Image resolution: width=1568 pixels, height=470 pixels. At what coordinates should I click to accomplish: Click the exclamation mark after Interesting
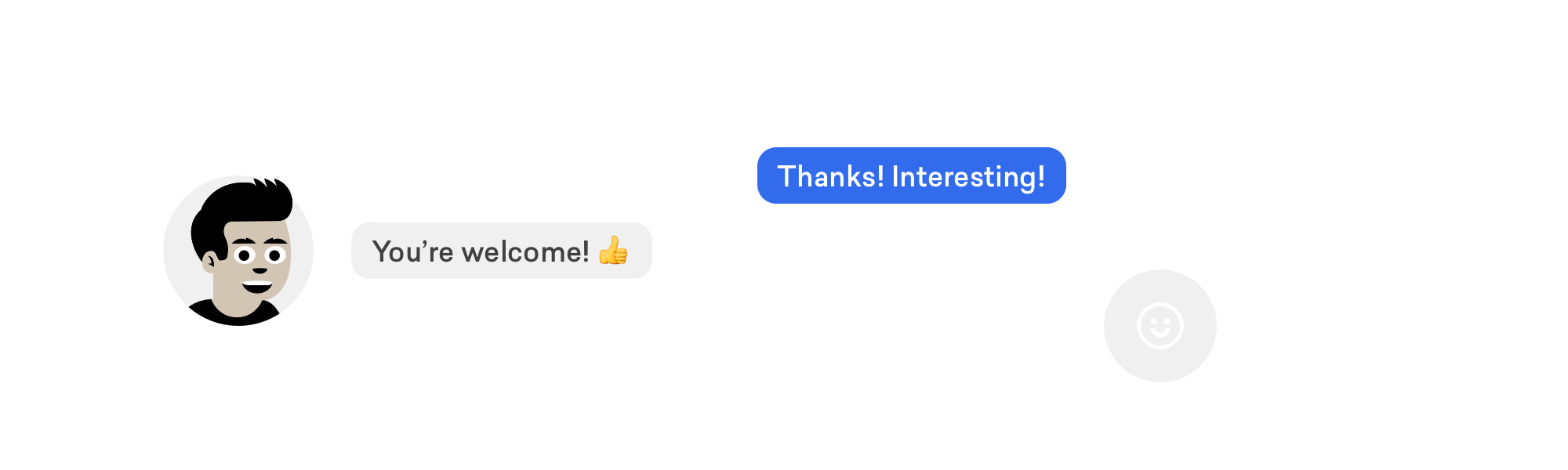point(1041,176)
